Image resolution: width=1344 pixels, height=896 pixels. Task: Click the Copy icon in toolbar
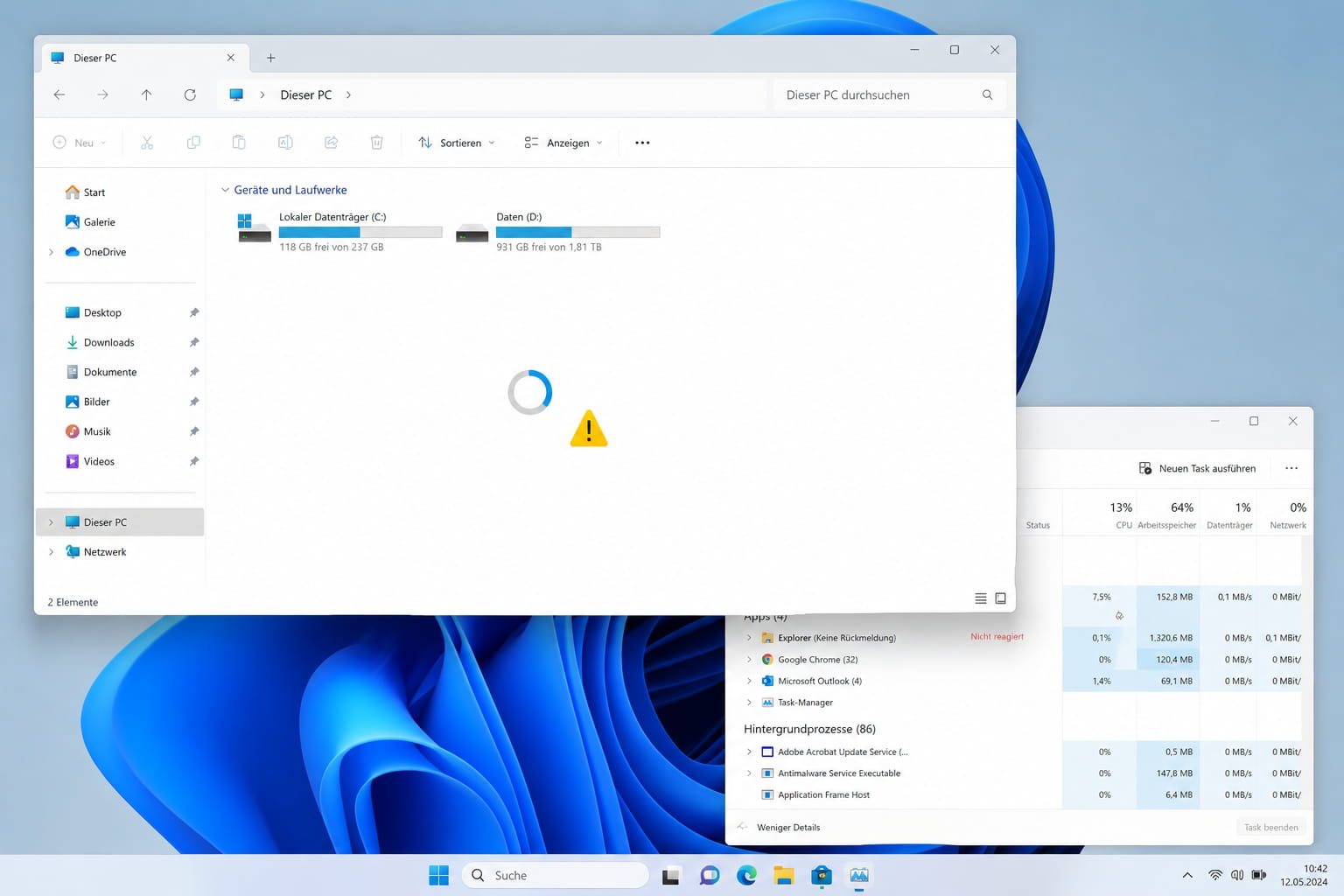[x=193, y=143]
